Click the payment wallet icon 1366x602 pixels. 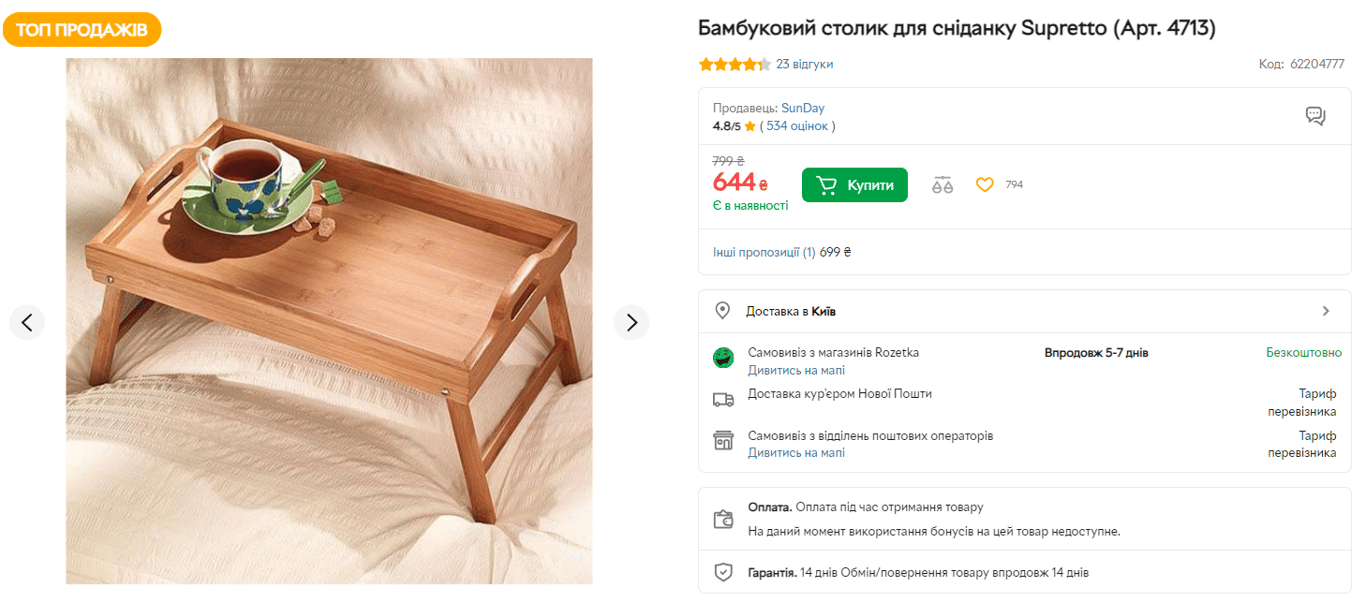pos(723,519)
